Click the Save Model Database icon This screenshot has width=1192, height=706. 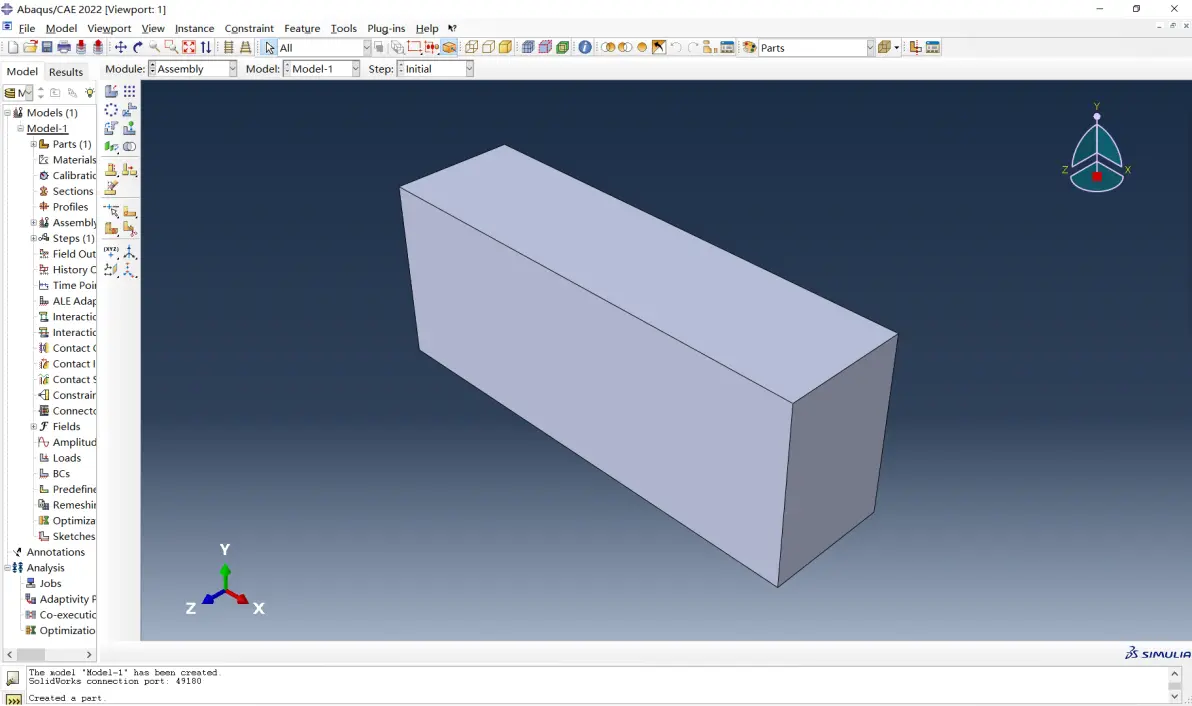[47, 47]
